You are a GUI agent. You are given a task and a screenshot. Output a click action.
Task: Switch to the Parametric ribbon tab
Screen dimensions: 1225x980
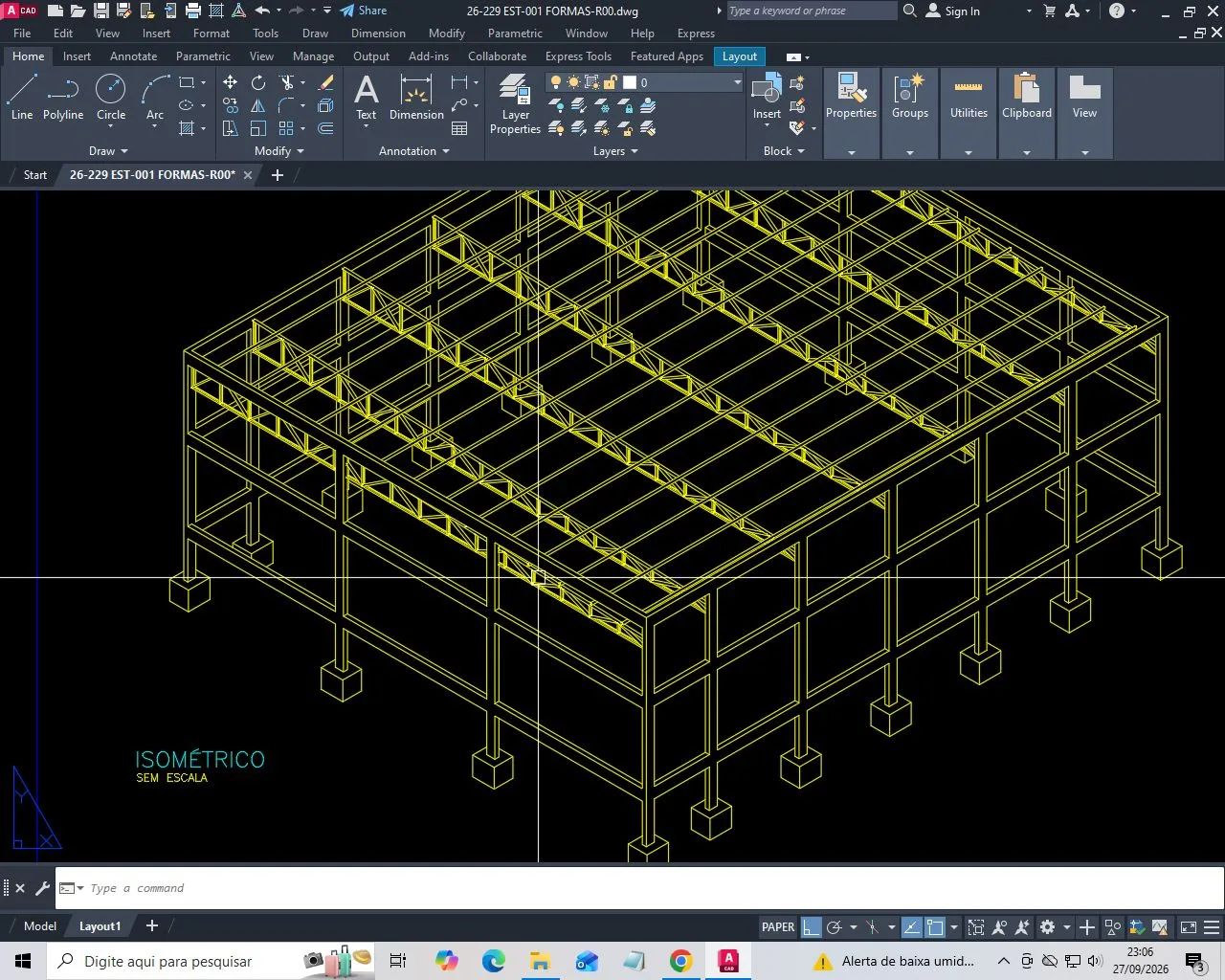pos(203,56)
